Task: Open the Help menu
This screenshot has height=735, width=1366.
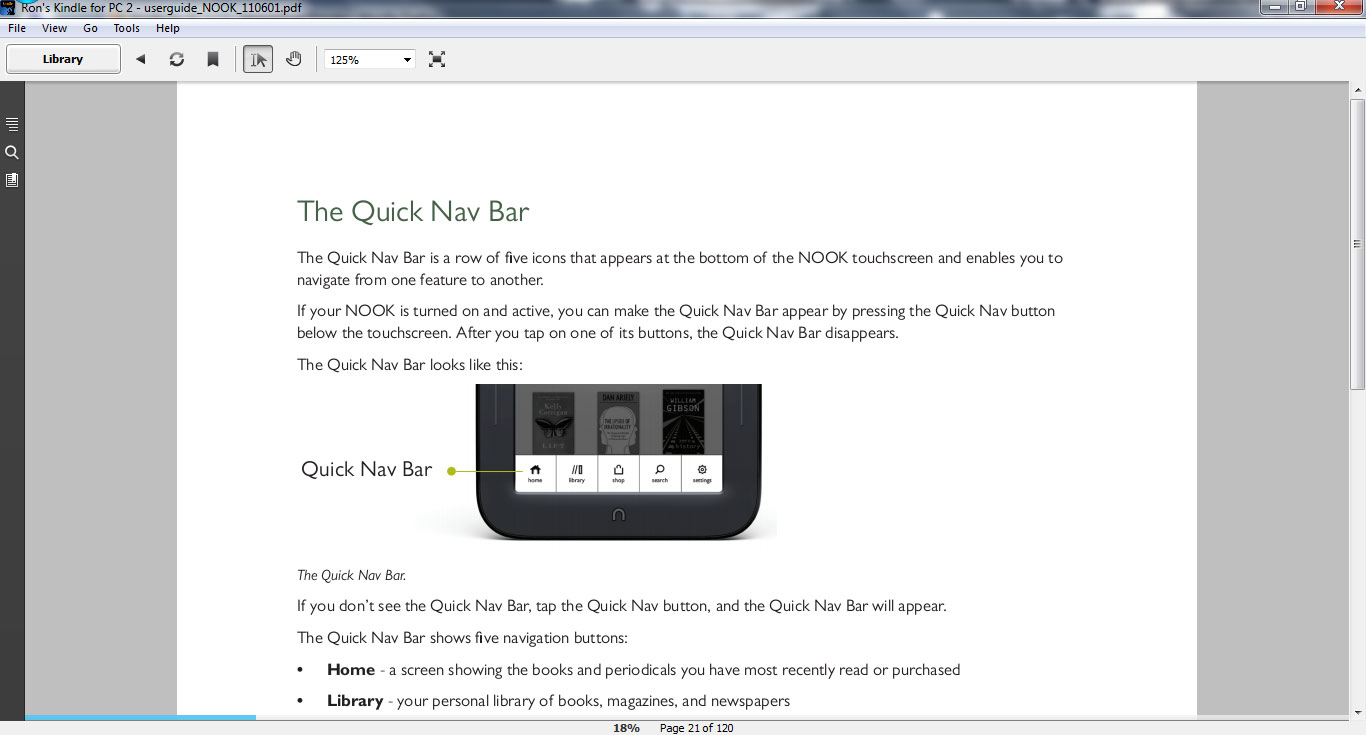Action: pos(168,28)
